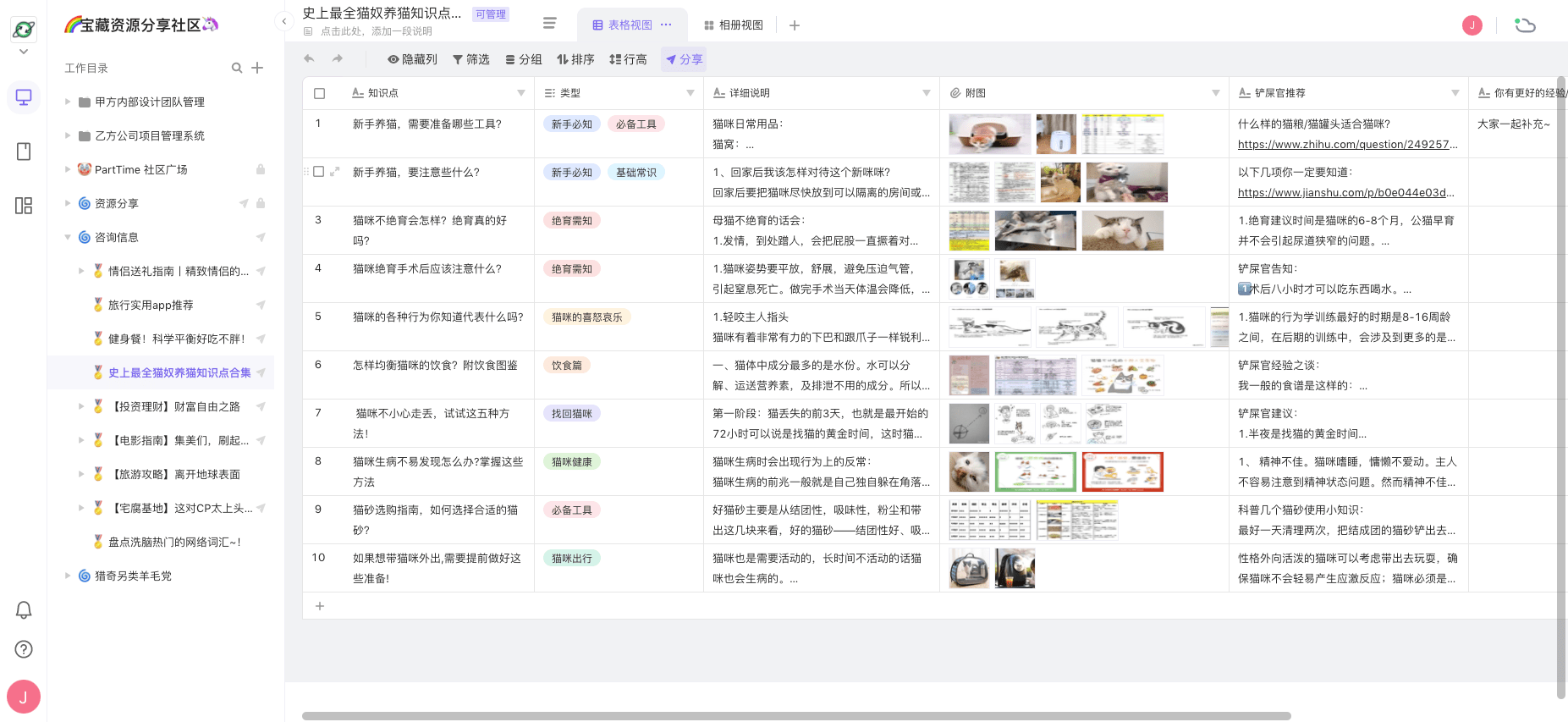This screenshot has width=1568, height=722.
Task: Open the three-dot menu on 表格视图 tab
Action: (x=666, y=25)
